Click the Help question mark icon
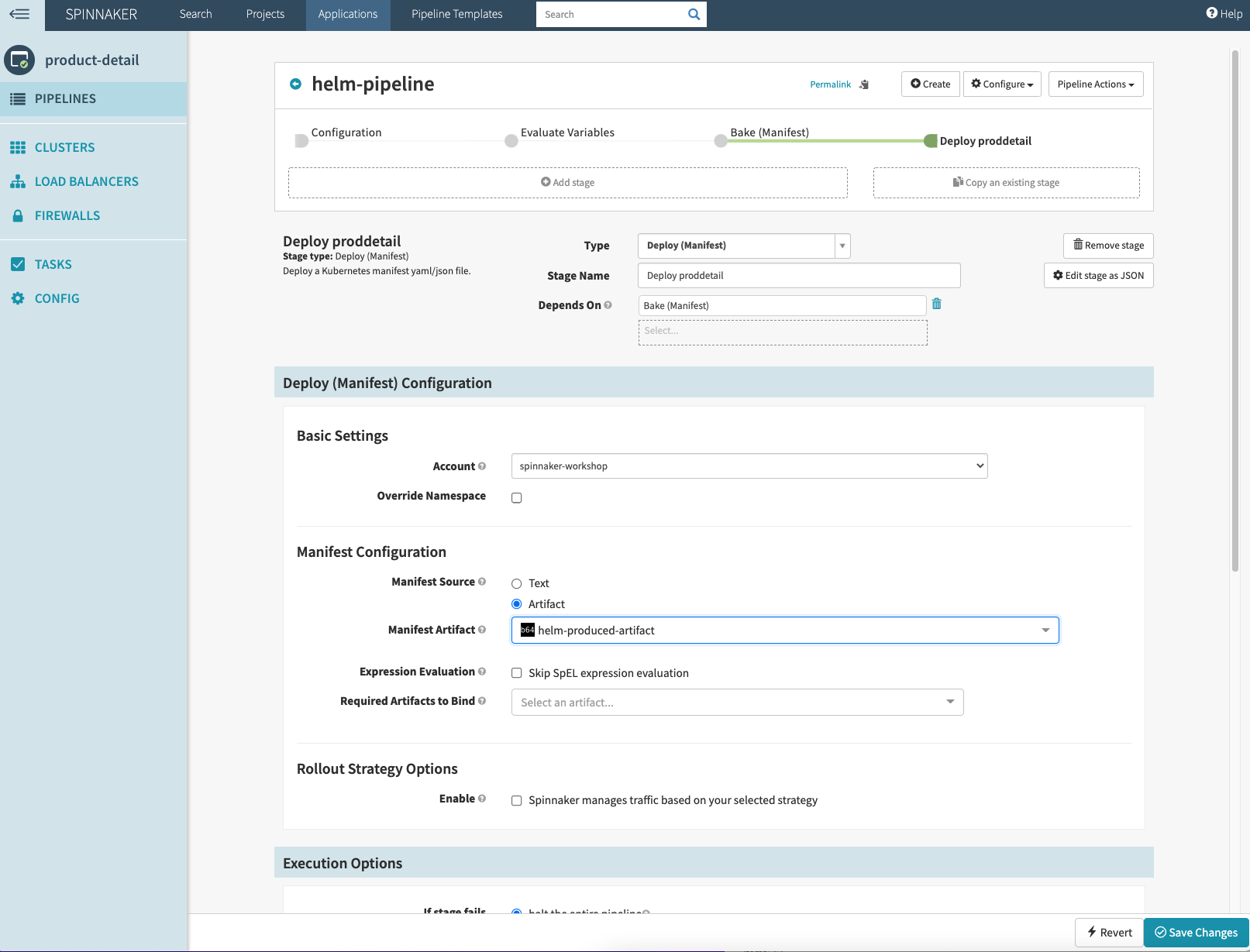1250x952 pixels. click(x=1210, y=13)
